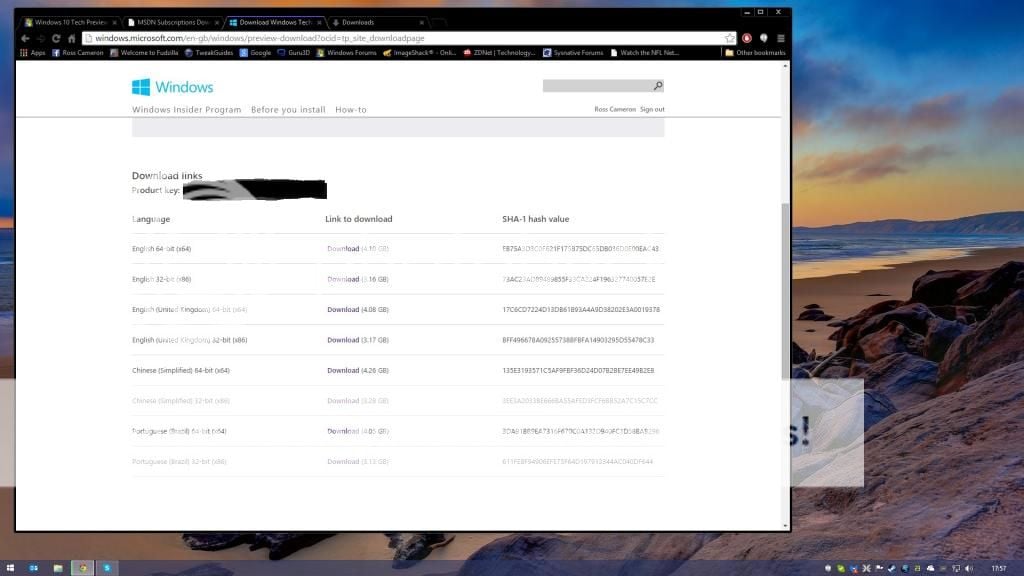Go back using the browser back arrow
Viewport: 1024px width, 576px height.
point(25,39)
